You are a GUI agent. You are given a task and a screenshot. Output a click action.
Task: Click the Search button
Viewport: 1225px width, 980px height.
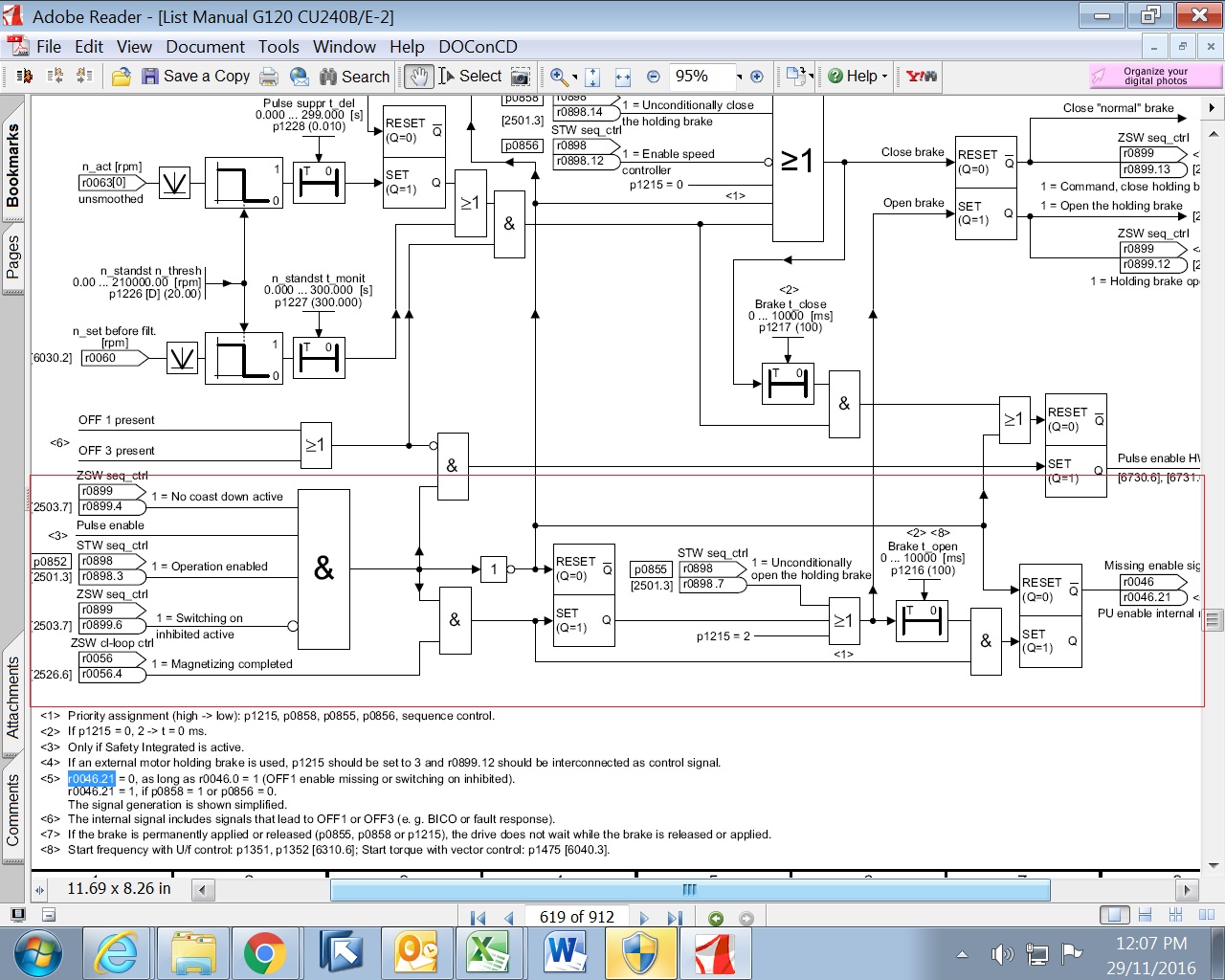(x=354, y=77)
